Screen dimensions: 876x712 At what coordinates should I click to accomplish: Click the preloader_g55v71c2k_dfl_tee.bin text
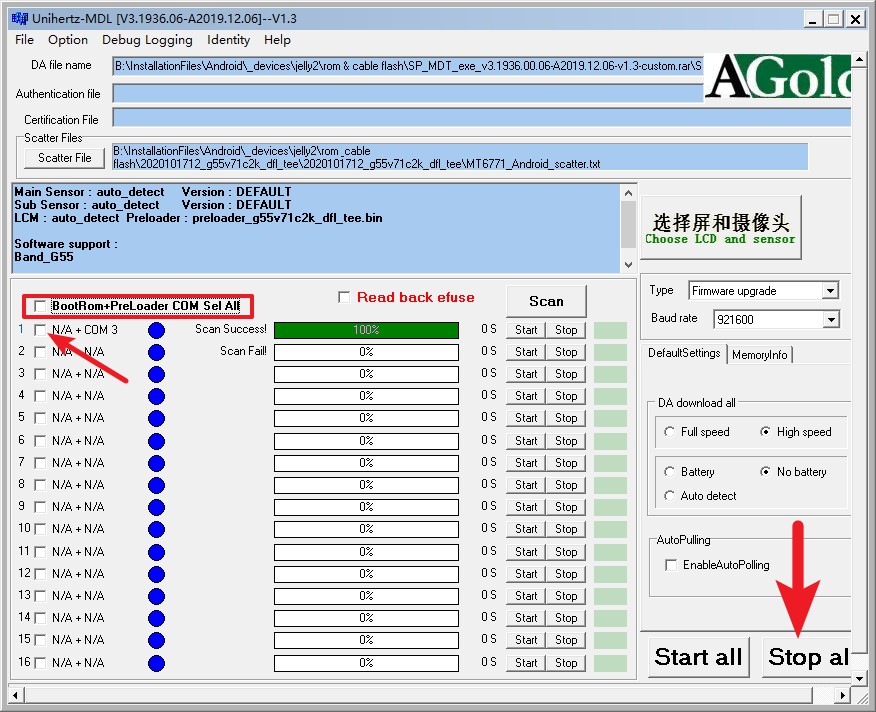pyautogui.click(x=287, y=218)
